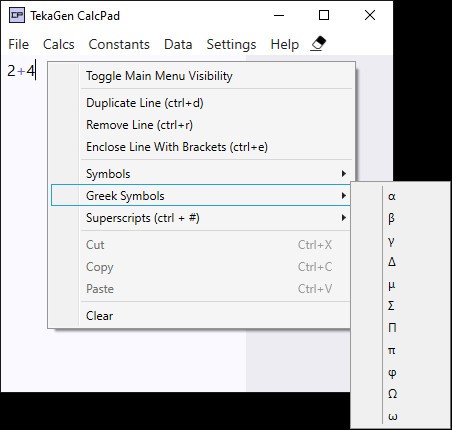Open the Greek Symbols submenu
The image size is (452, 430).
point(201,196)
